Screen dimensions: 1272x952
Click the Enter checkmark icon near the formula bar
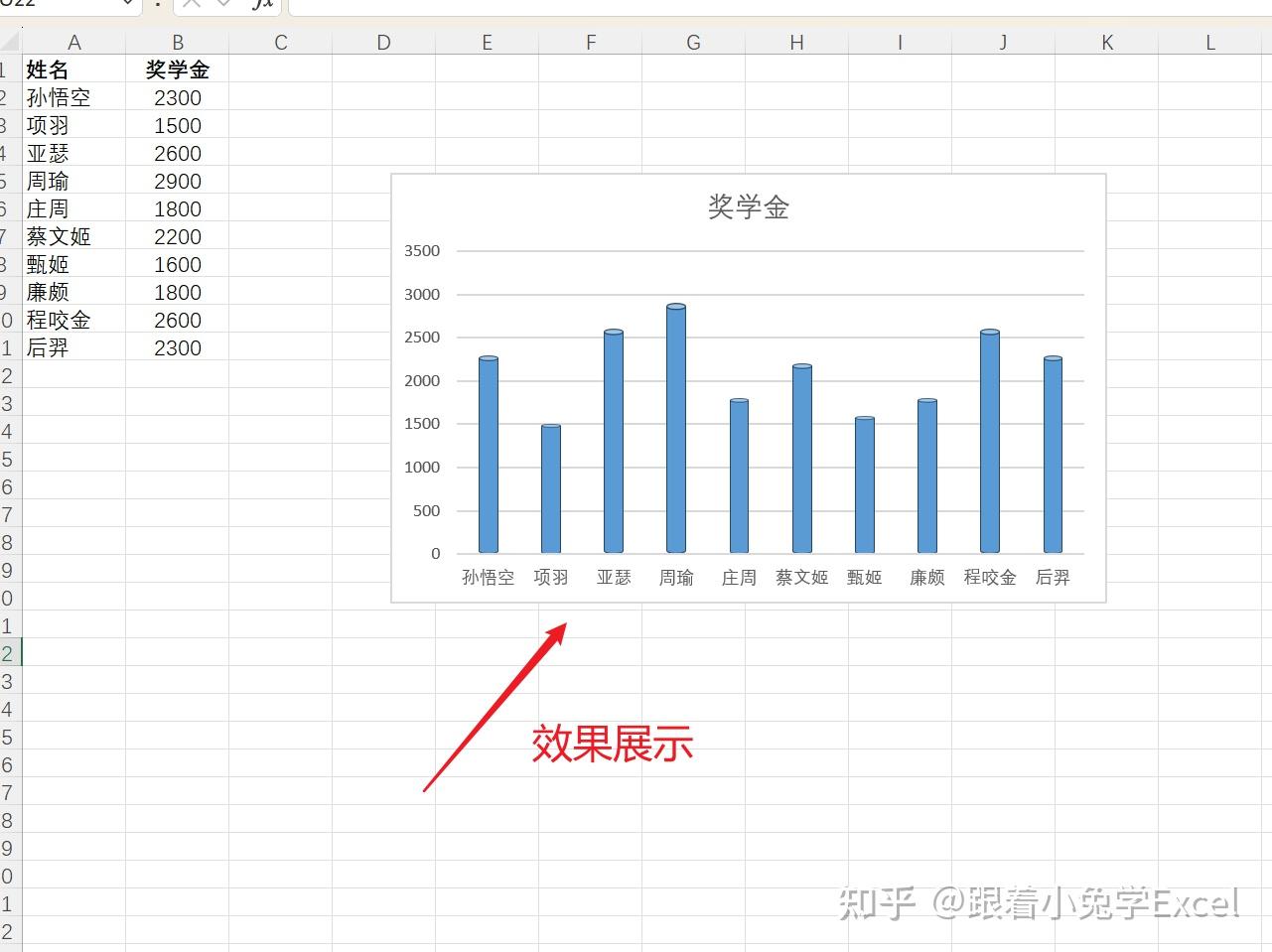pyautogui.click(x=223, y=6)
